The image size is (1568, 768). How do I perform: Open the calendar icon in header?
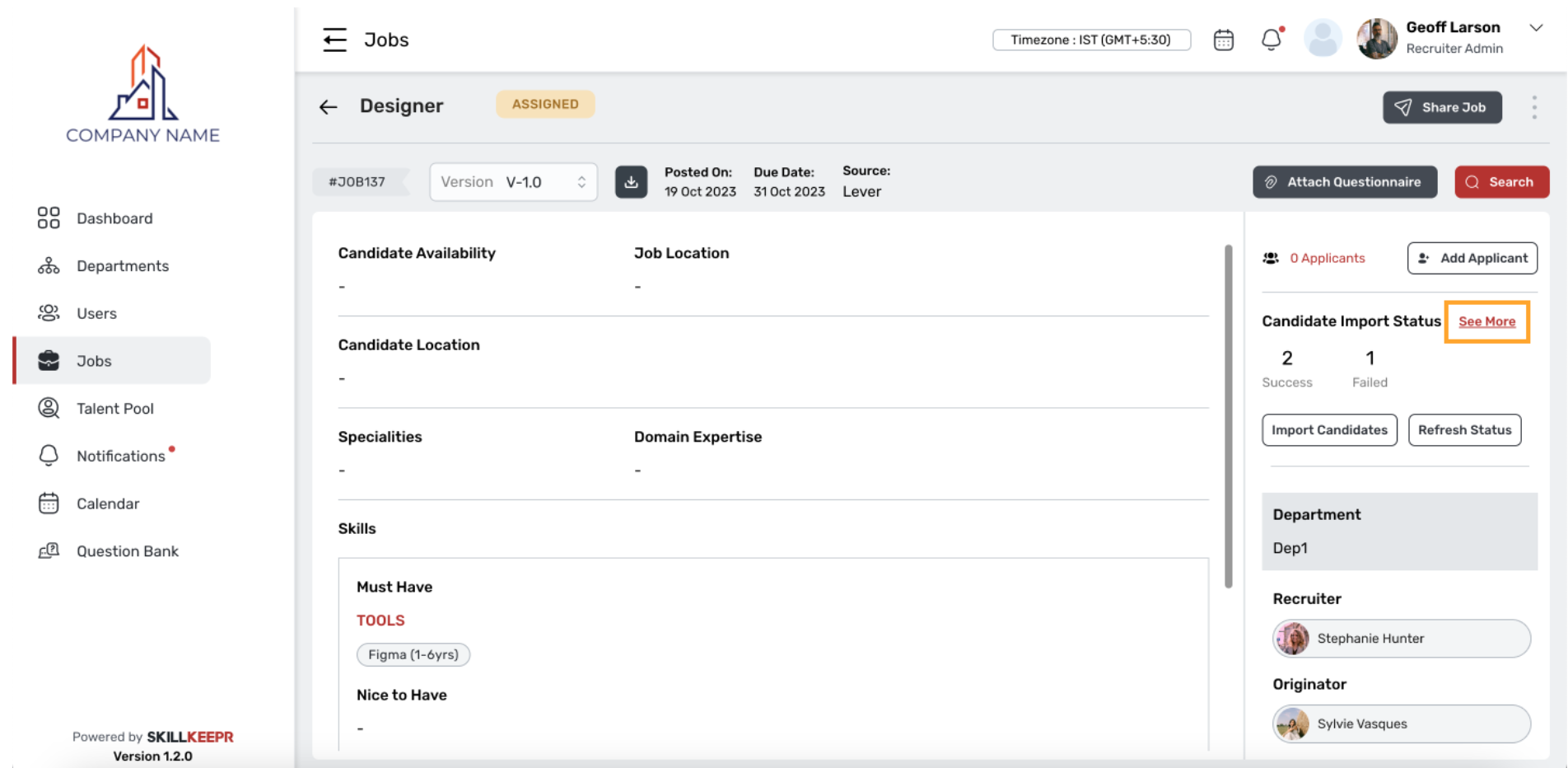1223,40
